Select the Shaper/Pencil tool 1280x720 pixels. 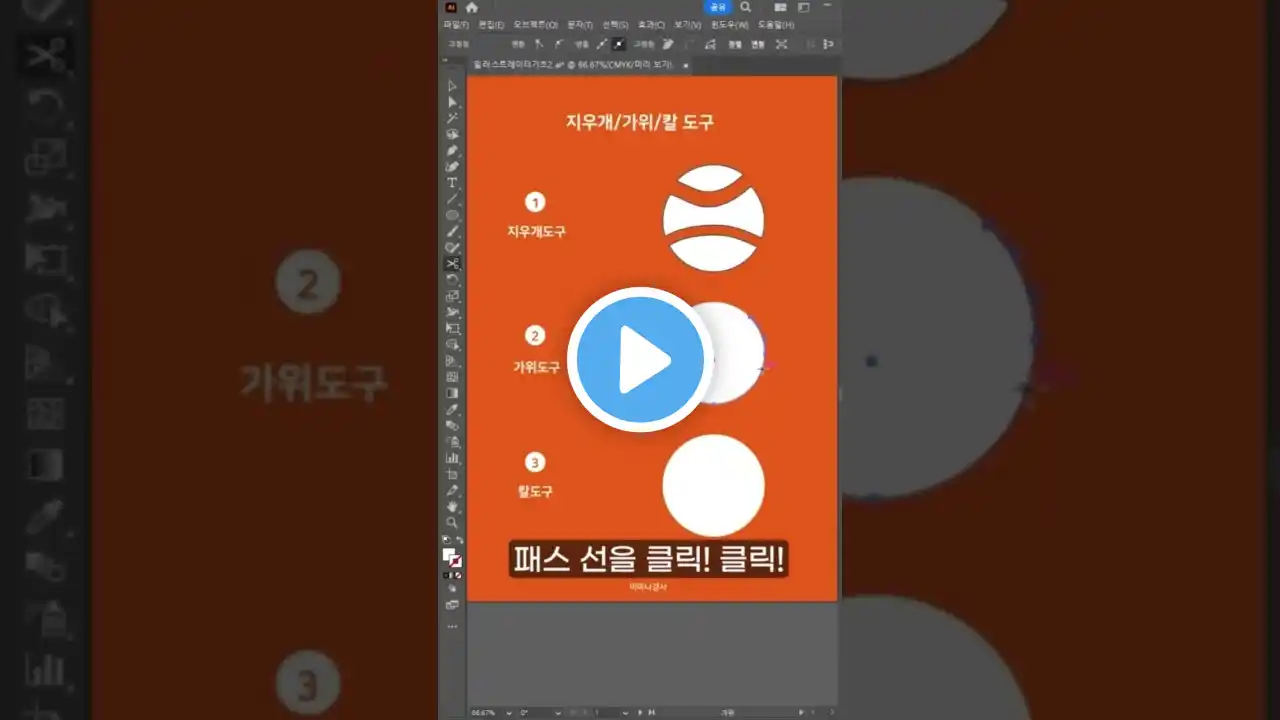[453, 247]
